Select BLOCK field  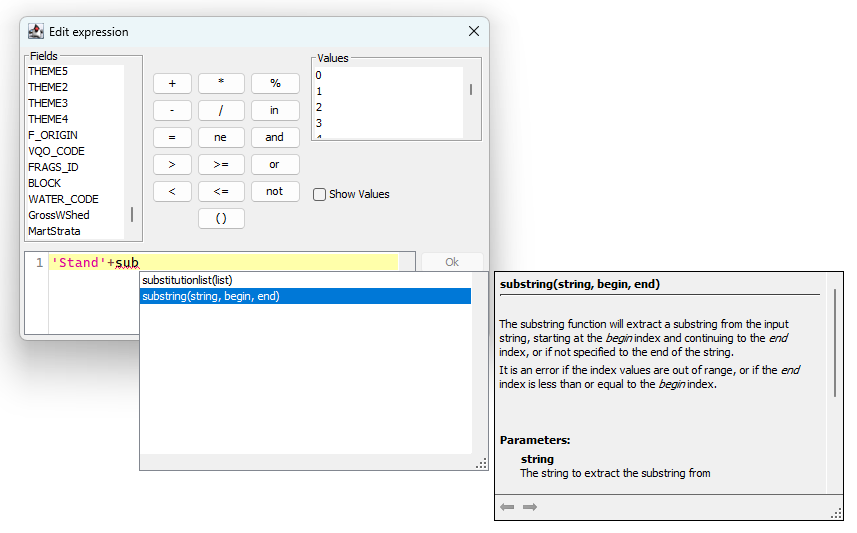(x=75, y=183)
